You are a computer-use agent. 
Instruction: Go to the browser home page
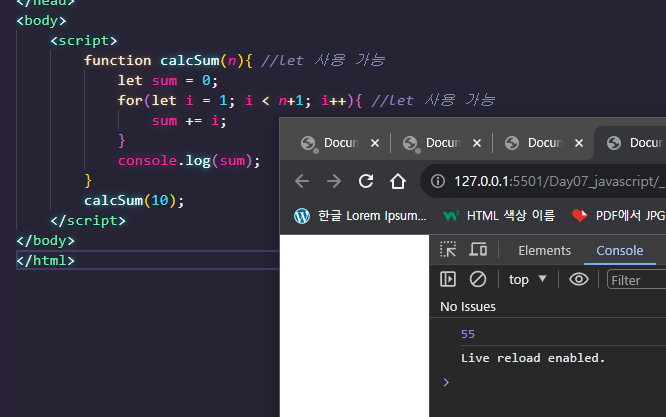(x=398, y=181)
